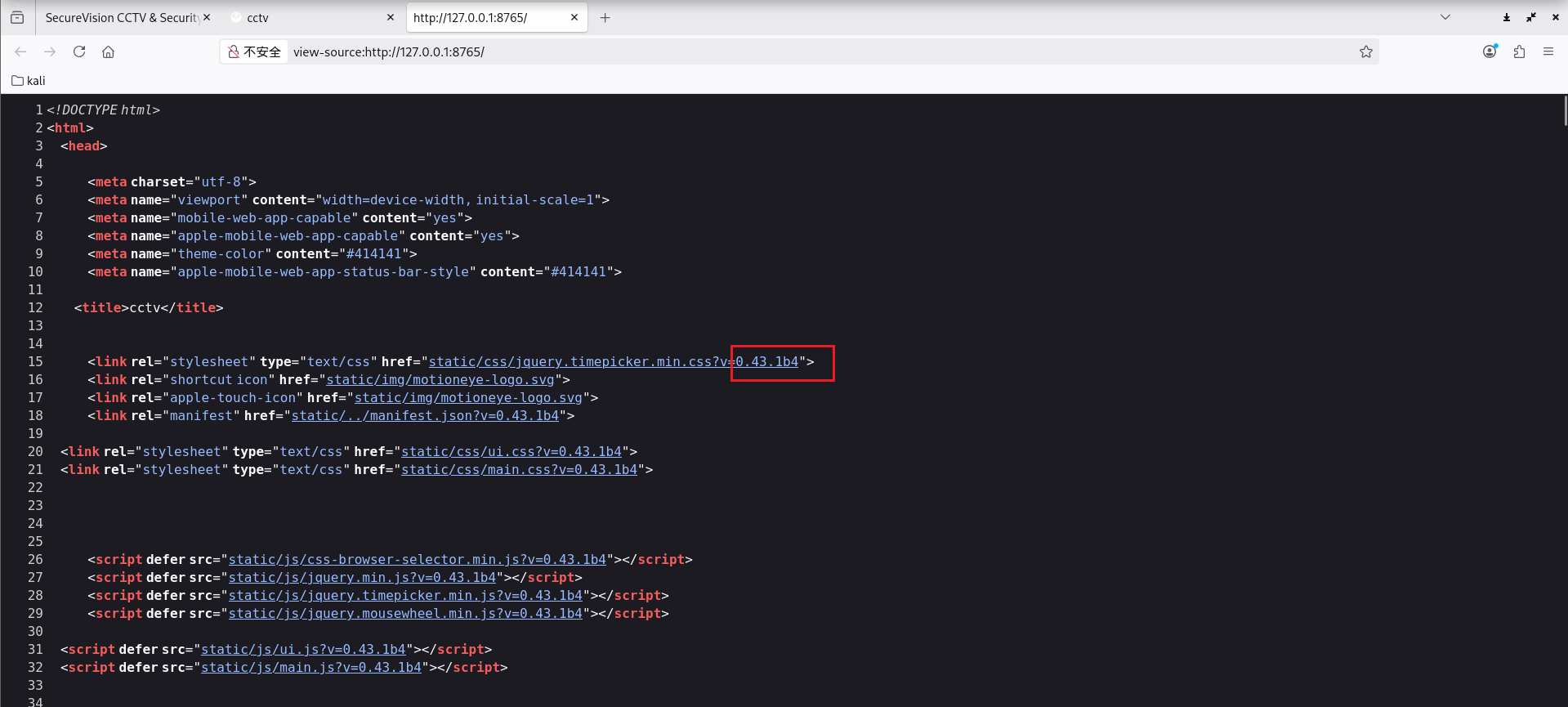The height and width of the screenshot is (707, 1568).
Task: Expand the tab list dropdown chevron
Action: pyautogui.click(x=1445, y=17)
